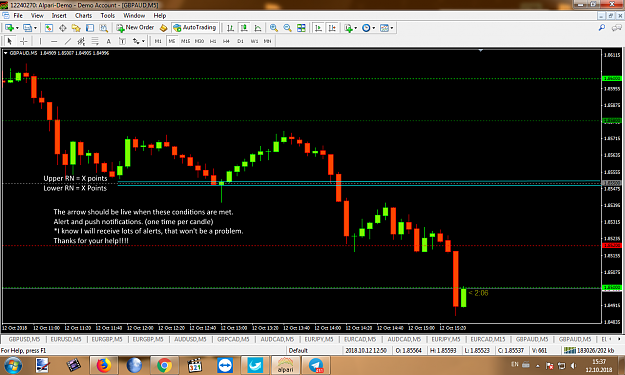The height and width of the screenshot is (375, 625).
Task: Open Telegram from the taskbar
Action: (316, 365)
